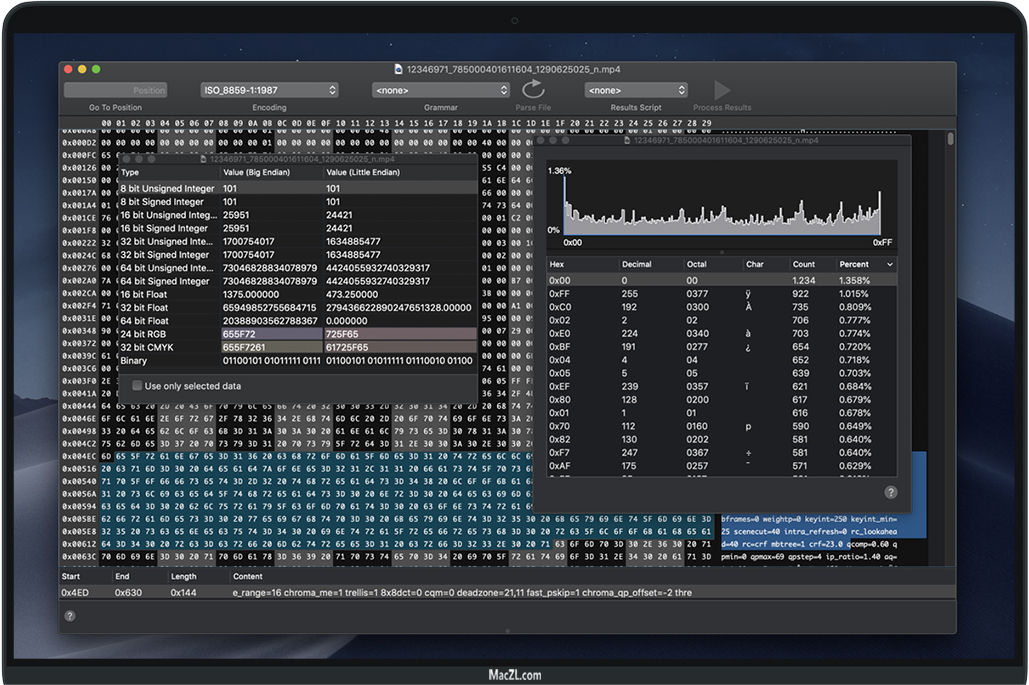Click the mp4 file icon in title bar
Image resolution: width=1029 pixels, height=685 pixels.
point(398,69)
